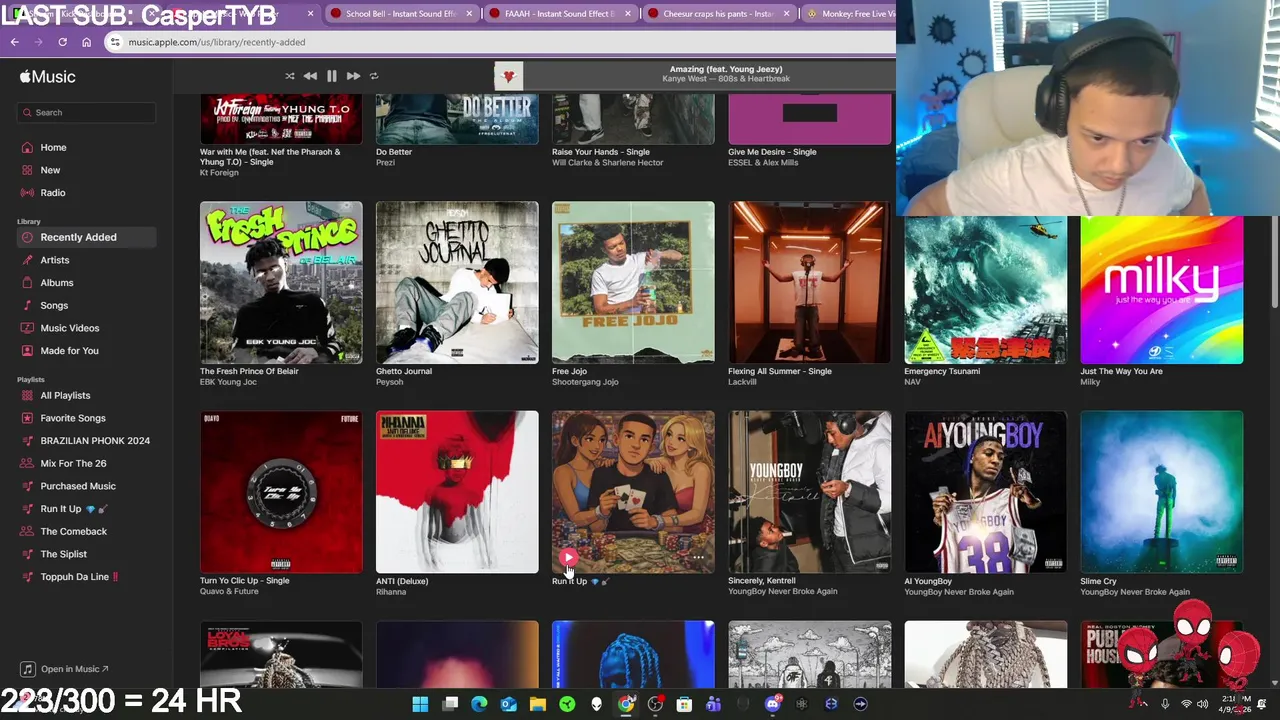Open Microsoft Edge from the taskbar
The height and width of the screenshot is (720, 1280).
[479, 704]
